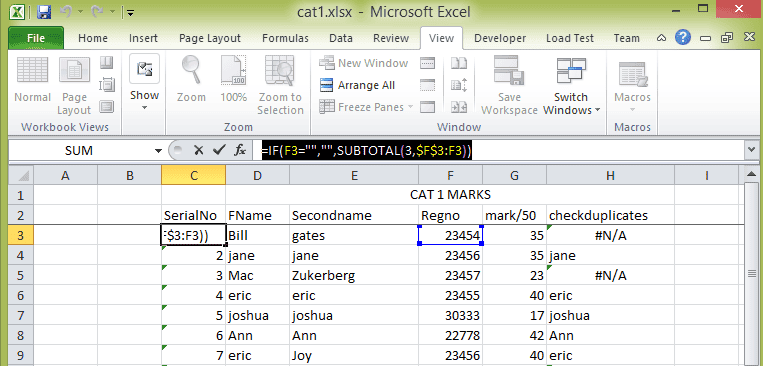The width and height of the screenshot is (763, 366).
Task: Click the Unhide window icon
Action: (427, 107)
